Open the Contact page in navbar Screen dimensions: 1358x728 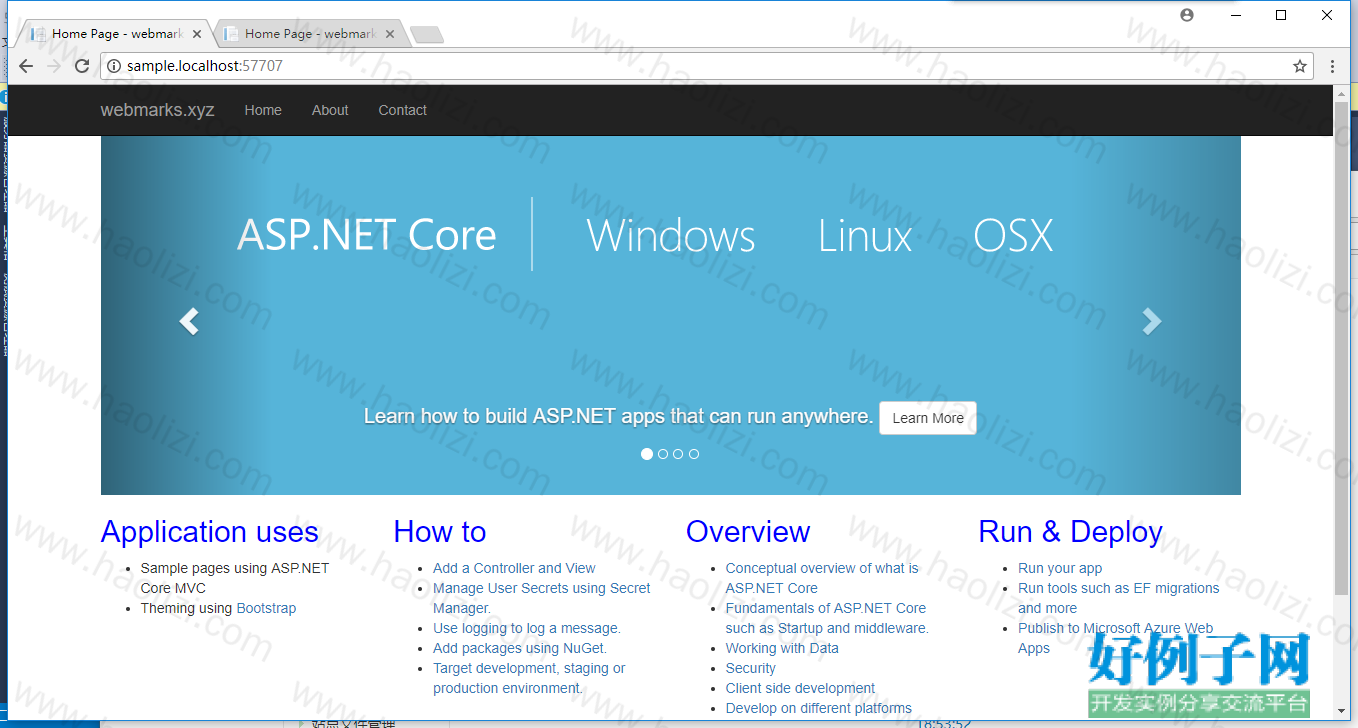point(402,110)
